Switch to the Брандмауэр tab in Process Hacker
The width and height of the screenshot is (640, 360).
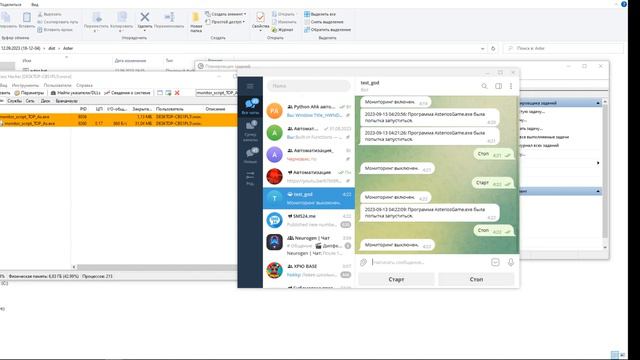point(67,101)
